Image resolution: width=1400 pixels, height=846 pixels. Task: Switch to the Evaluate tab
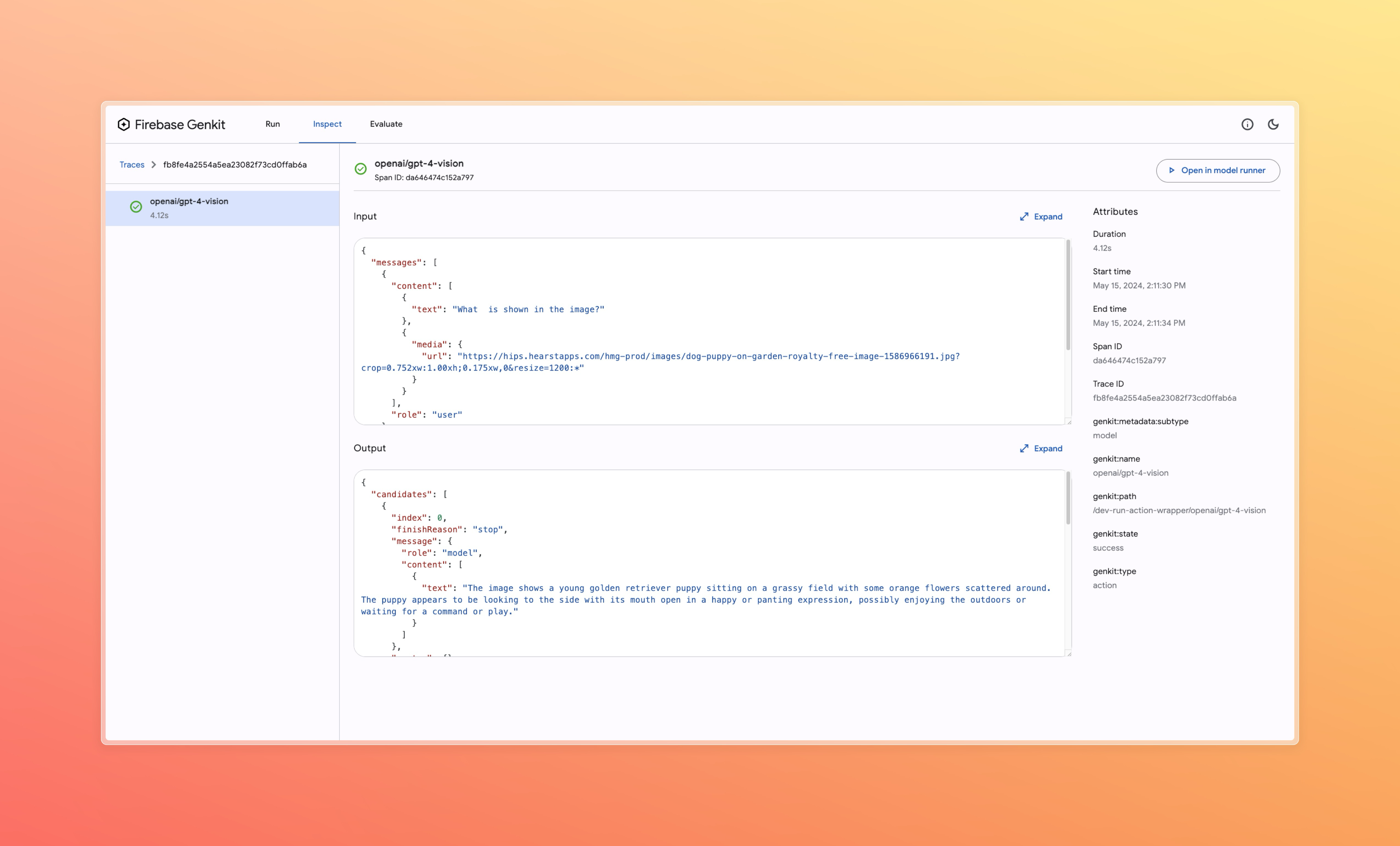coord(386,124)
